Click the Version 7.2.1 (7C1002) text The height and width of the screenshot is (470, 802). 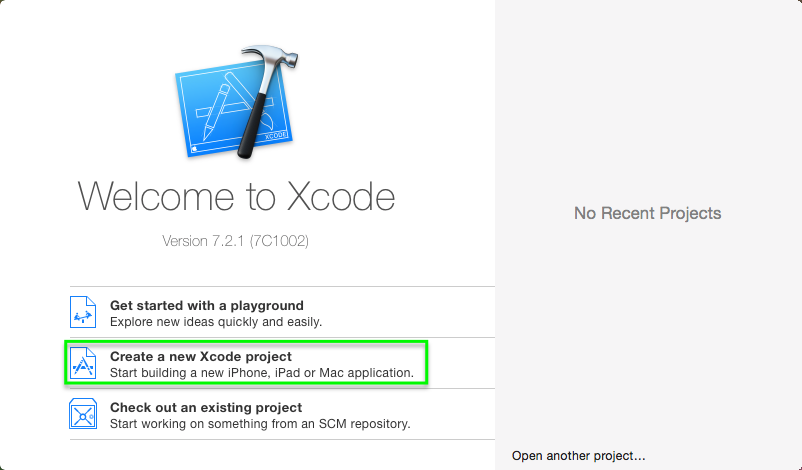[242, 241]
